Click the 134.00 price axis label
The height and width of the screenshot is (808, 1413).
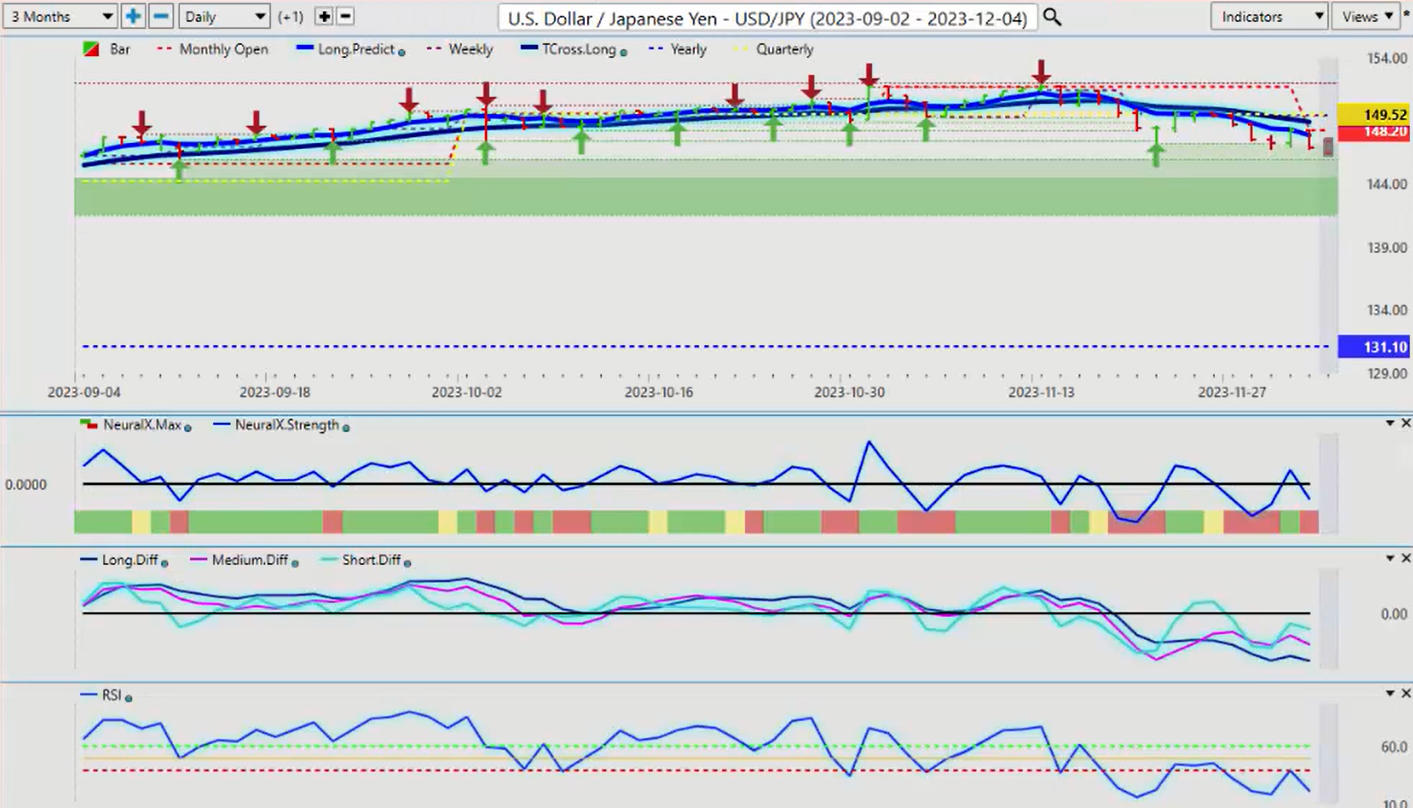[1386, 310]
